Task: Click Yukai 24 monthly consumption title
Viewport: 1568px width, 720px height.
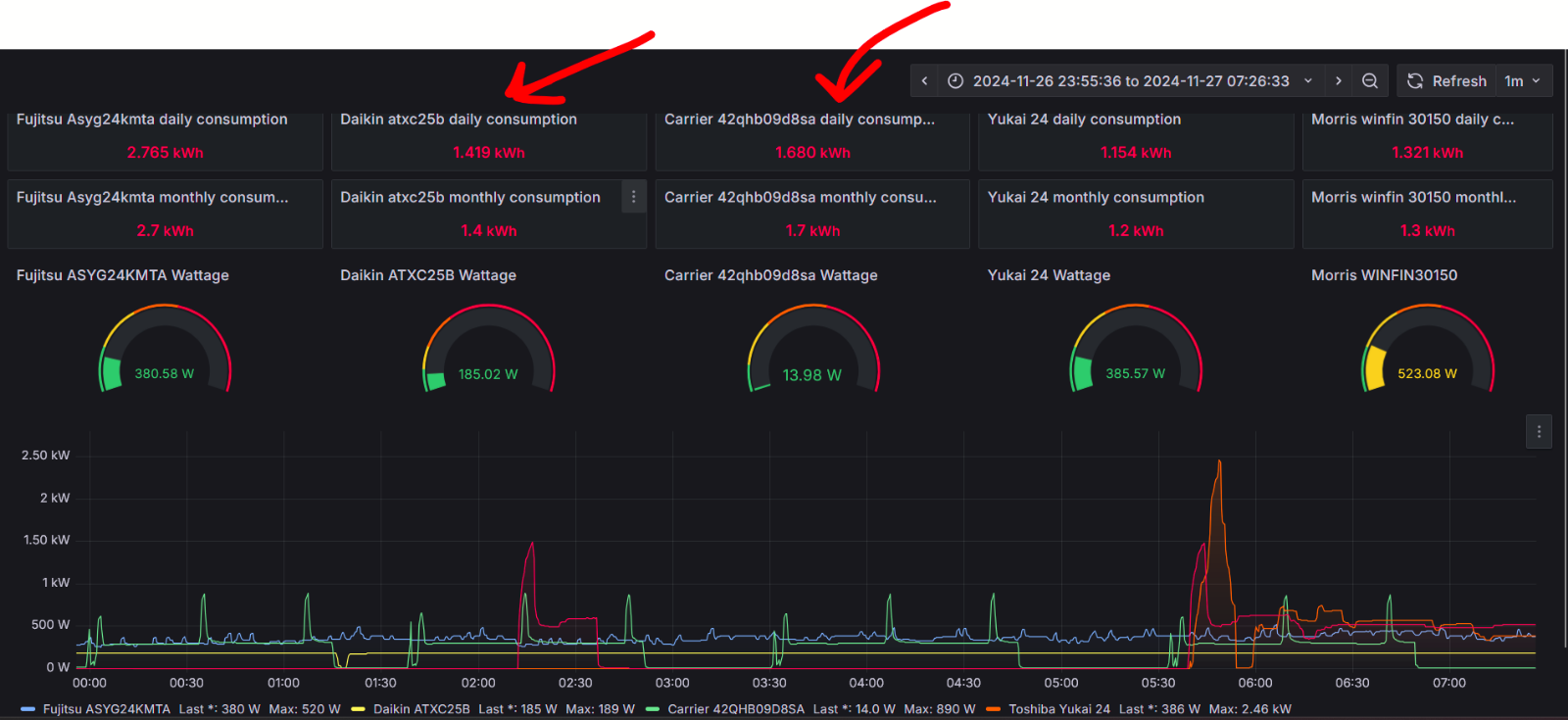Action: pos(1096,198)
